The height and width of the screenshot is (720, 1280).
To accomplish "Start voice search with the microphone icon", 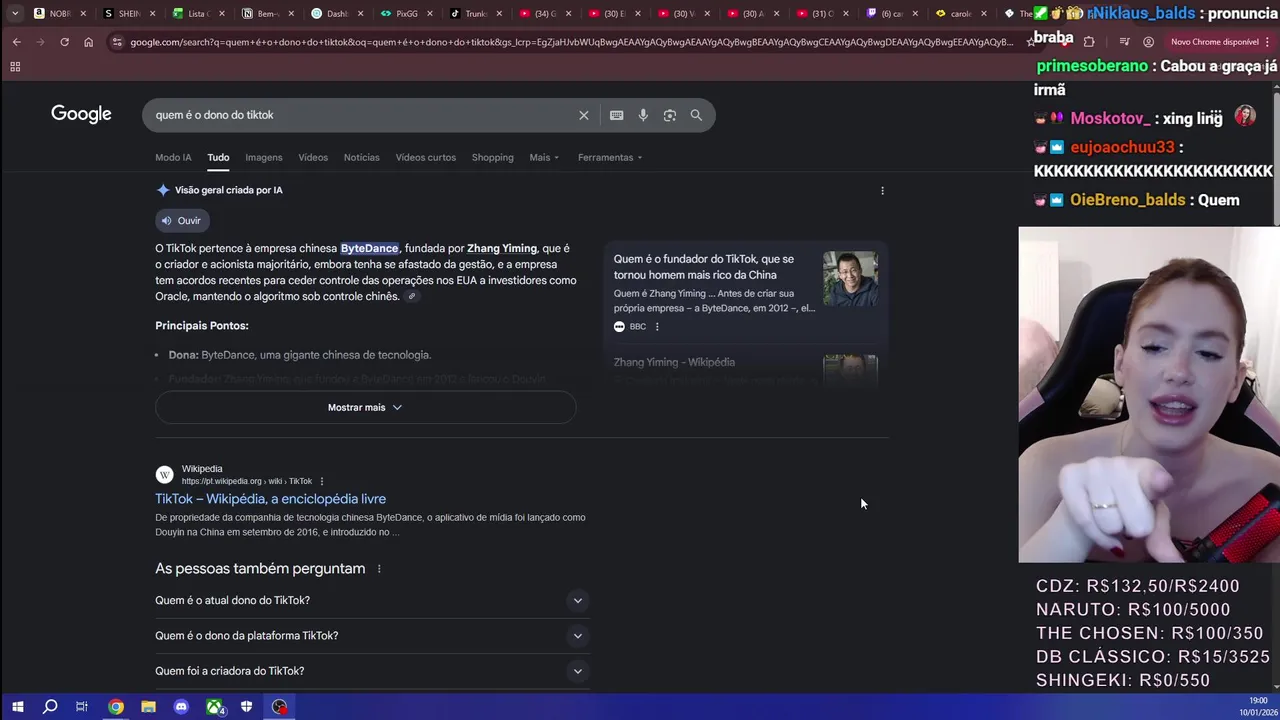I will coord(643,115).
